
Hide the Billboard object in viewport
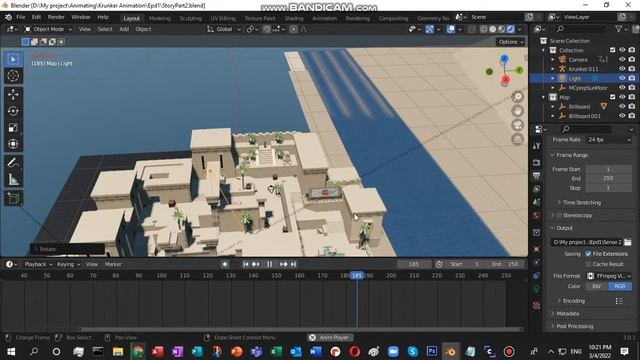pos(622,107)
